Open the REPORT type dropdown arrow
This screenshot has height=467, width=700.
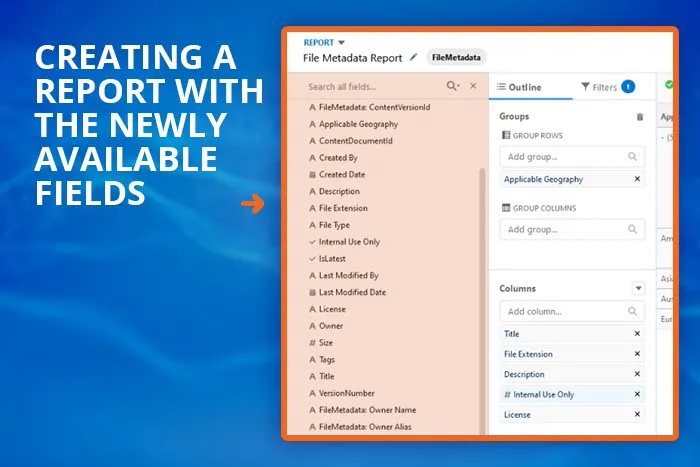coord(342,43)
